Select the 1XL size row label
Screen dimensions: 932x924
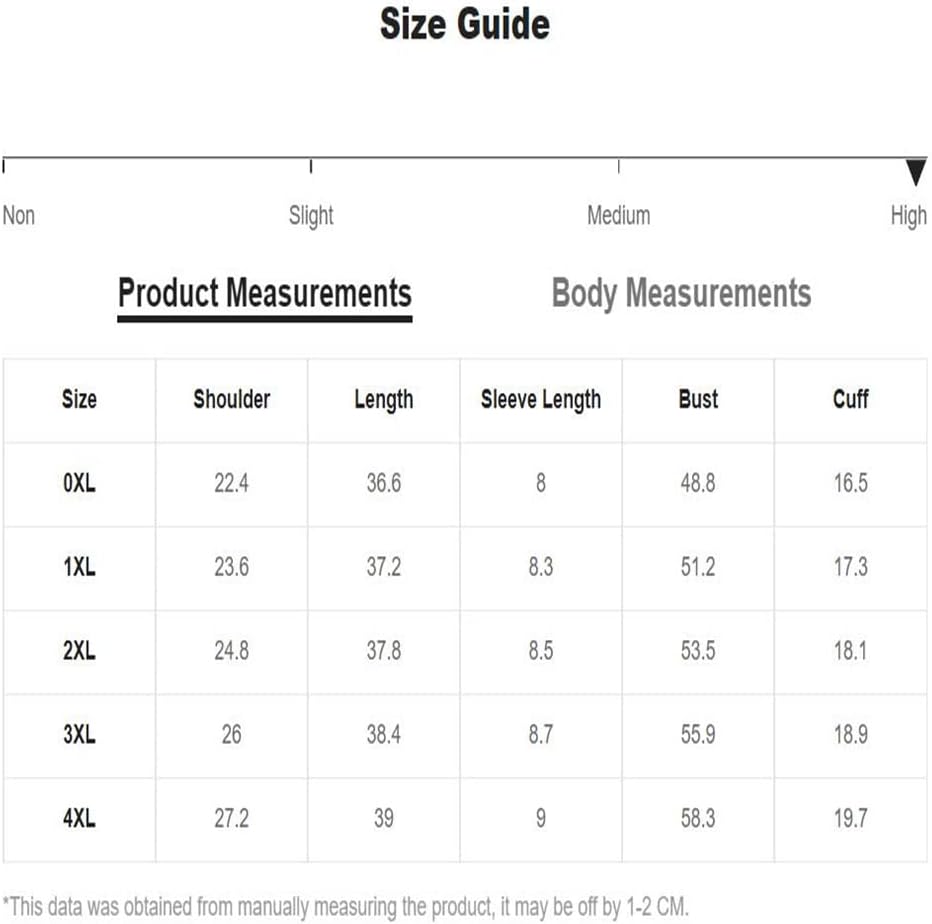pyautogui.click(x=79, y=567)
